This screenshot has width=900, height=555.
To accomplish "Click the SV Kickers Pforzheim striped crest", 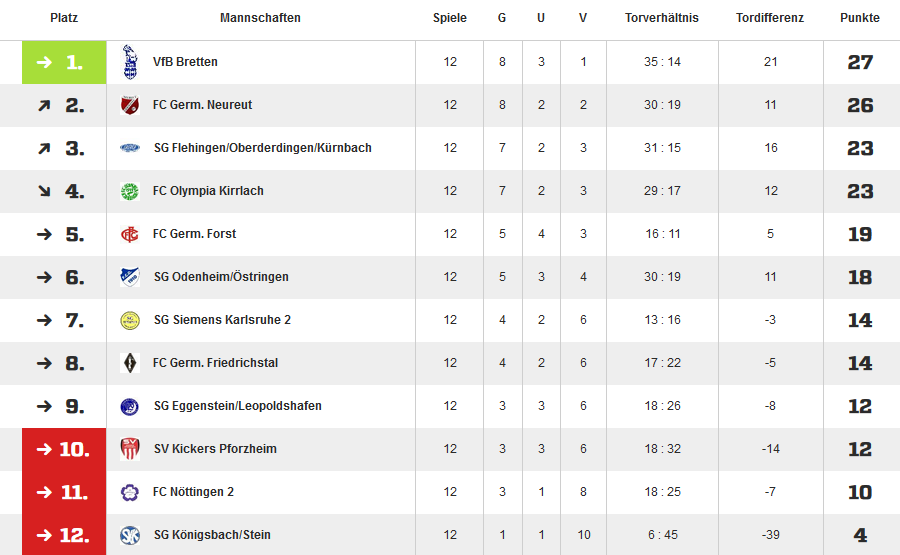I will click(130, 449).
